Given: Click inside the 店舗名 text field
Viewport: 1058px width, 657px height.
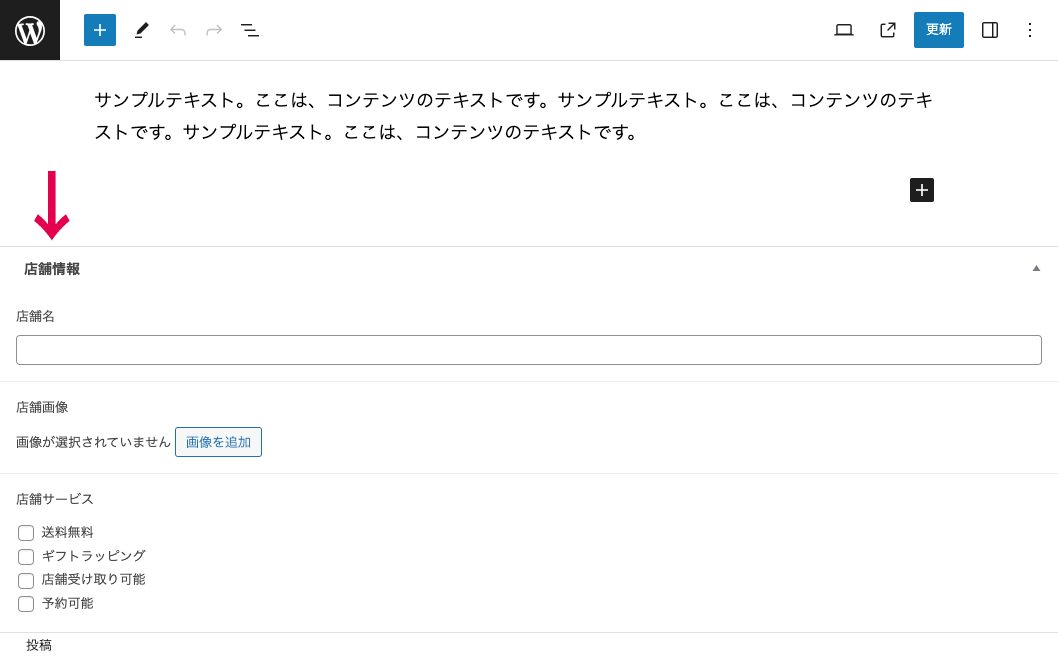Looking at the screenshot, I should tap(528, 349).
